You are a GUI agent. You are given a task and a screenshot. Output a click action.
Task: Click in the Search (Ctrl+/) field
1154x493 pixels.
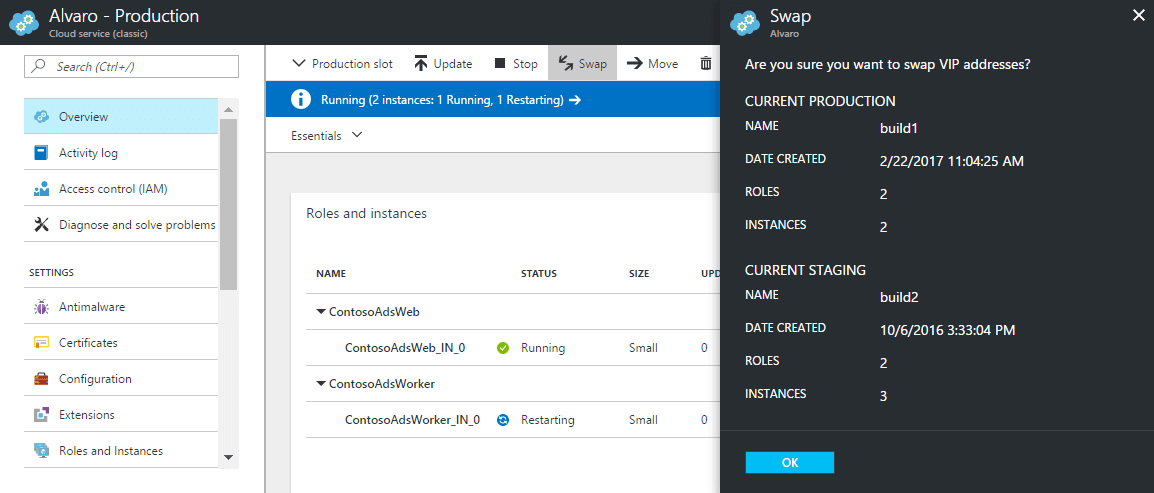click(x=132, y=66)
